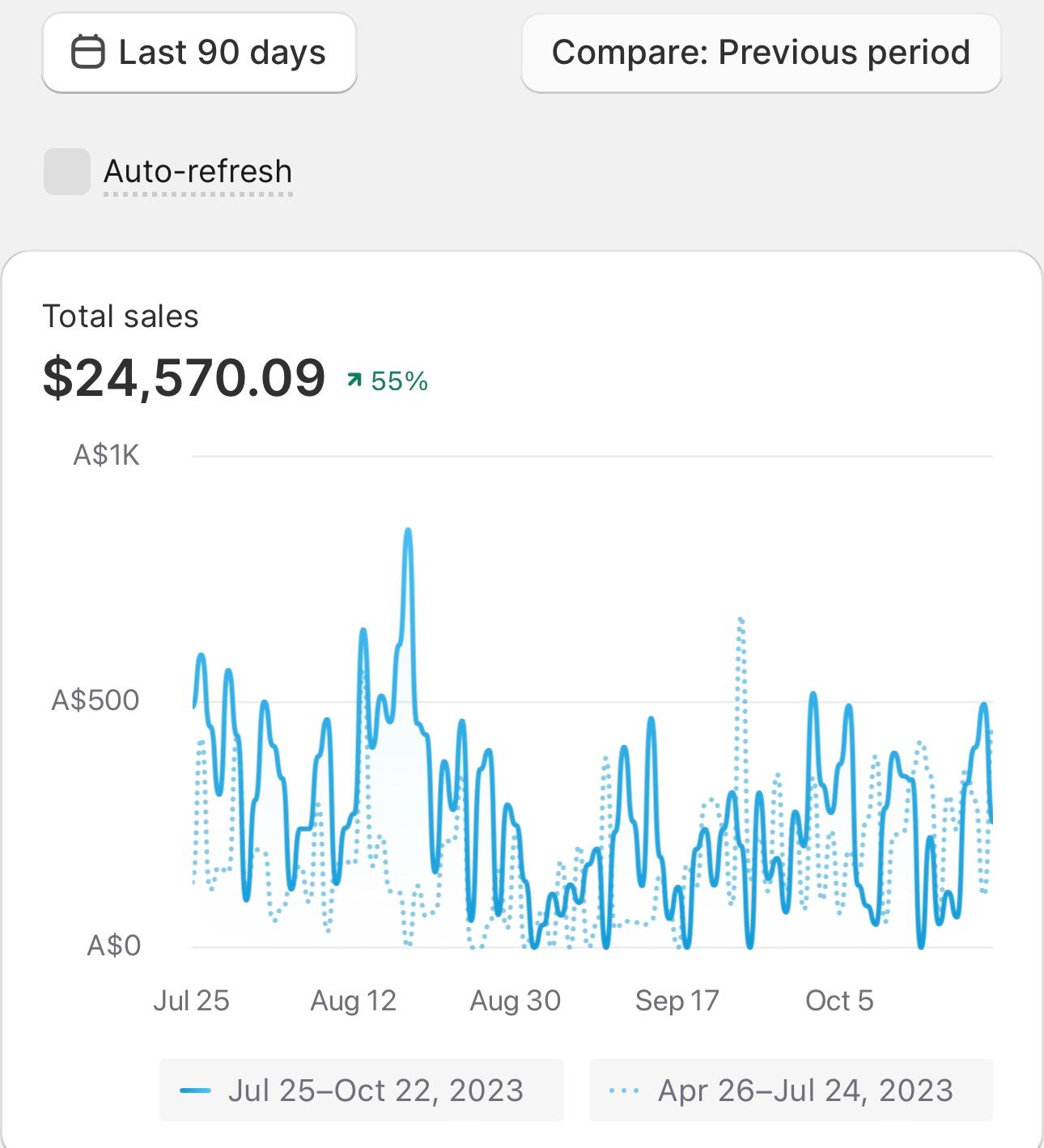
Task: Click the highest solid-line peak in the chart
Action: pyautogui.click(x=408, y=532)
